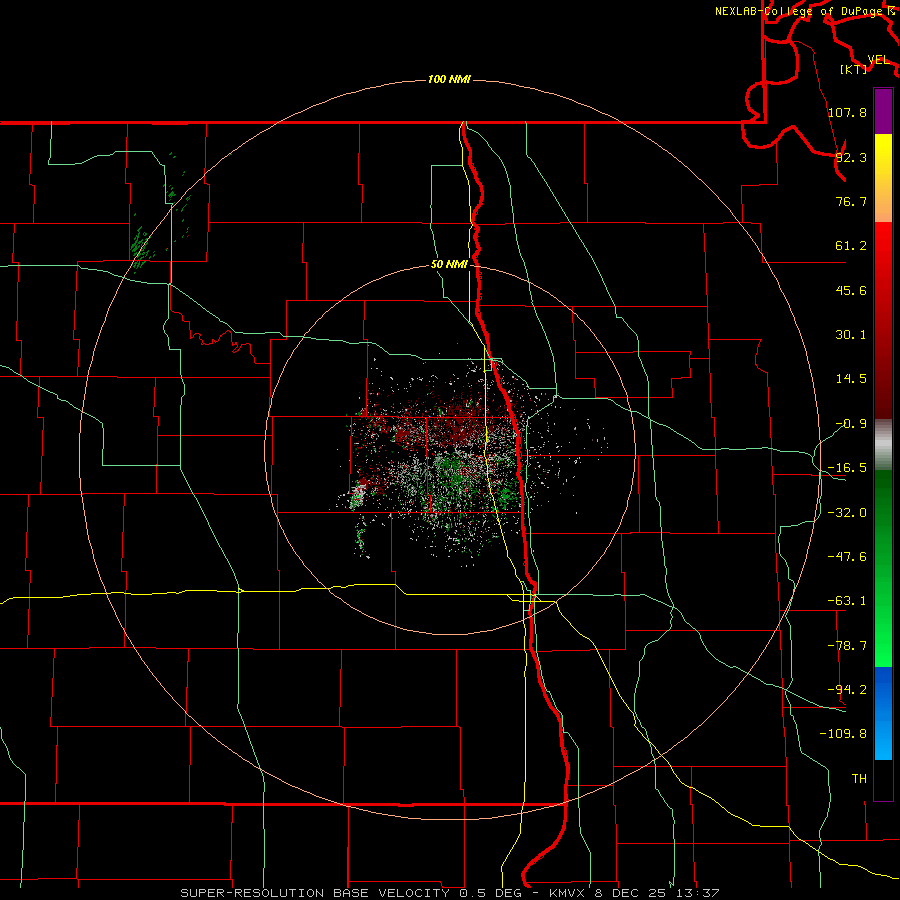Click the -63.1 velocity scale value

(x=847, y=601)
